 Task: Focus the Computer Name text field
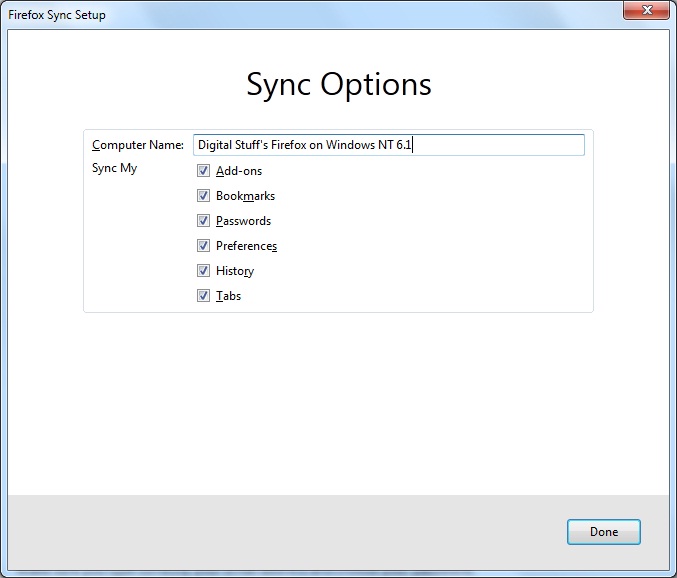click(389, 145)
